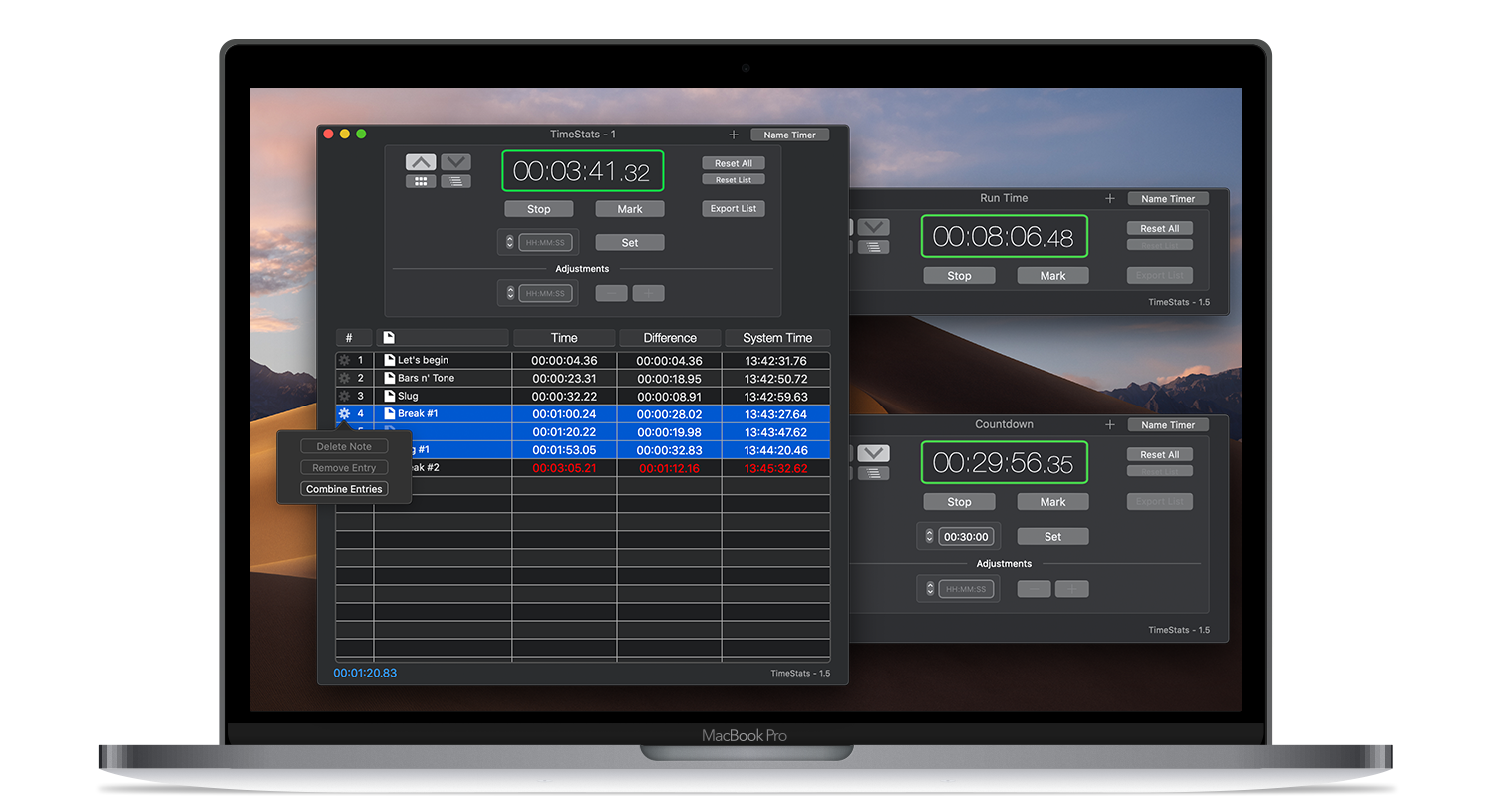Click the grid view icon in TimeStats - 1
Viewport: 1495px width, 812px height.
pos(421,181)
